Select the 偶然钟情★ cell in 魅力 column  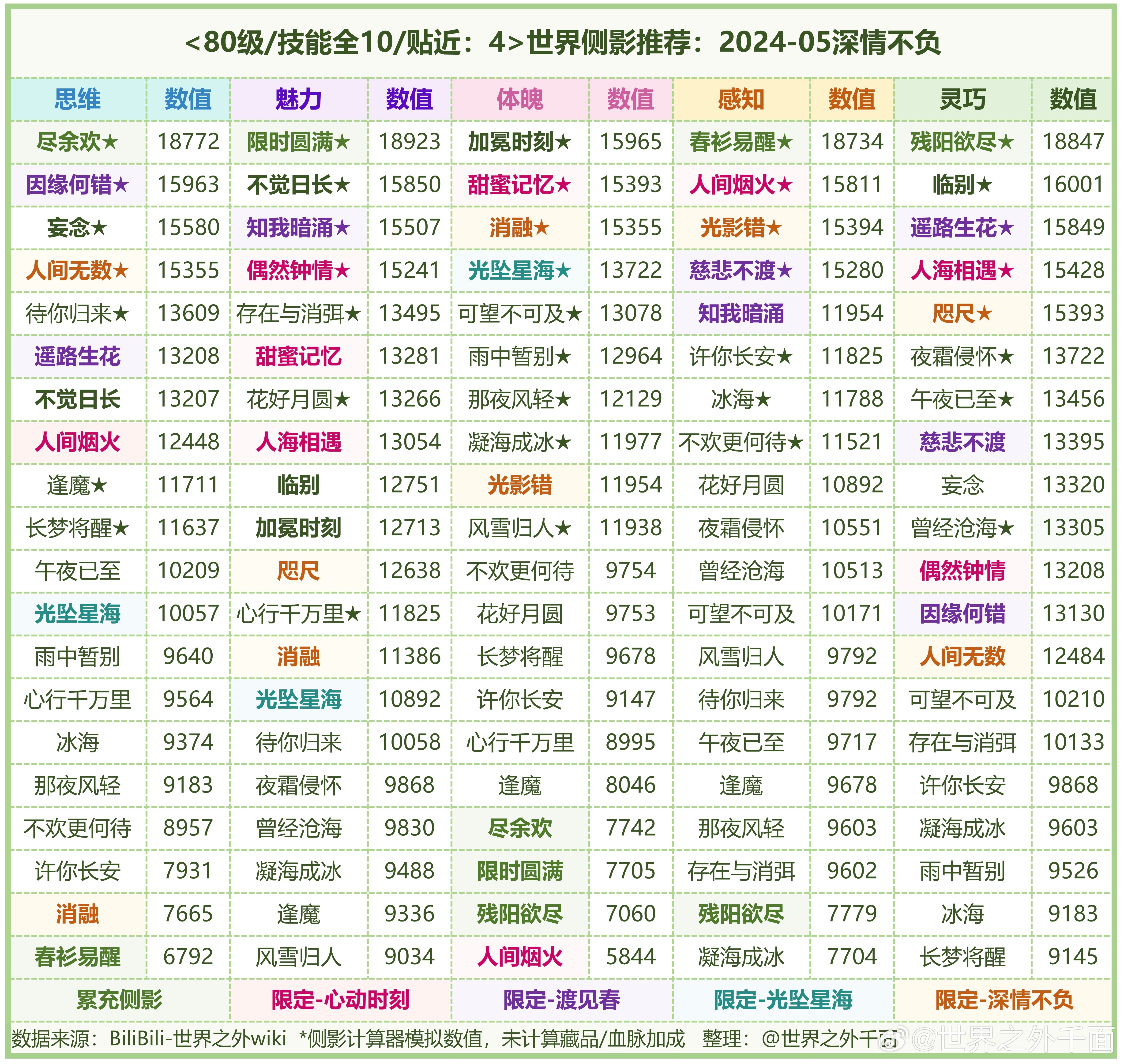(x=299, y=271)
